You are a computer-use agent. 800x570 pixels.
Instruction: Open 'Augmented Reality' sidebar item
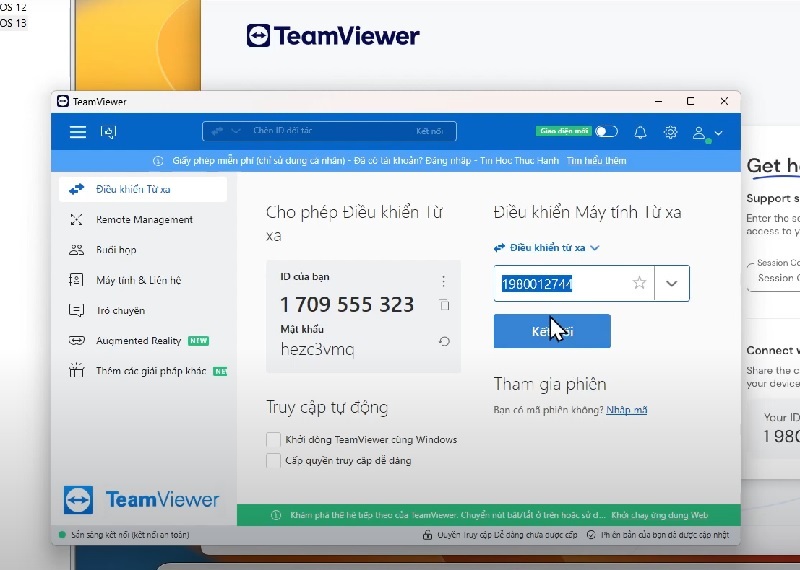point(143,340)
